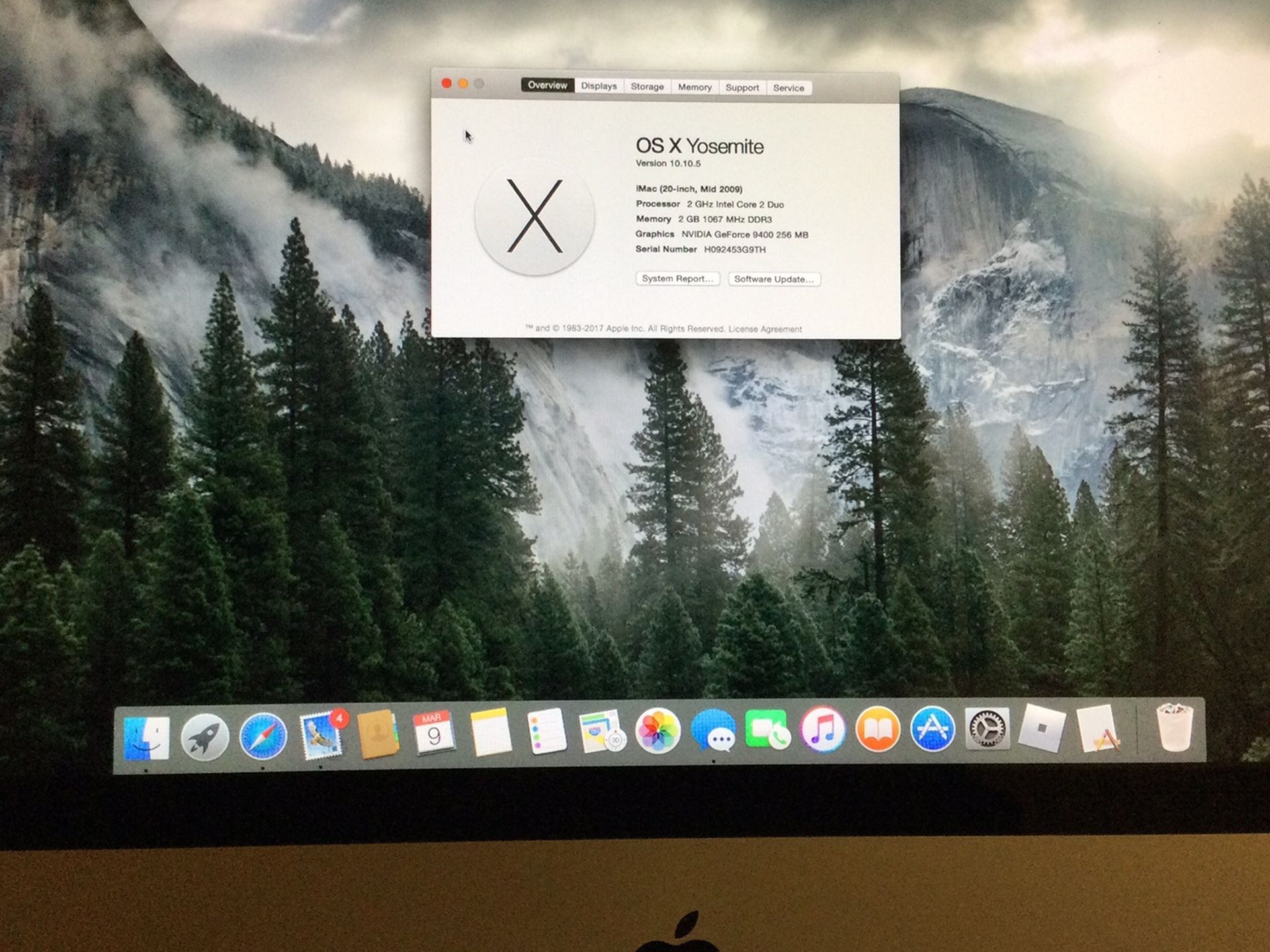Image resolution: width=1270 pixels, height=952 pixels.
Task: Open the App Store icon
Action: [933, 729]
